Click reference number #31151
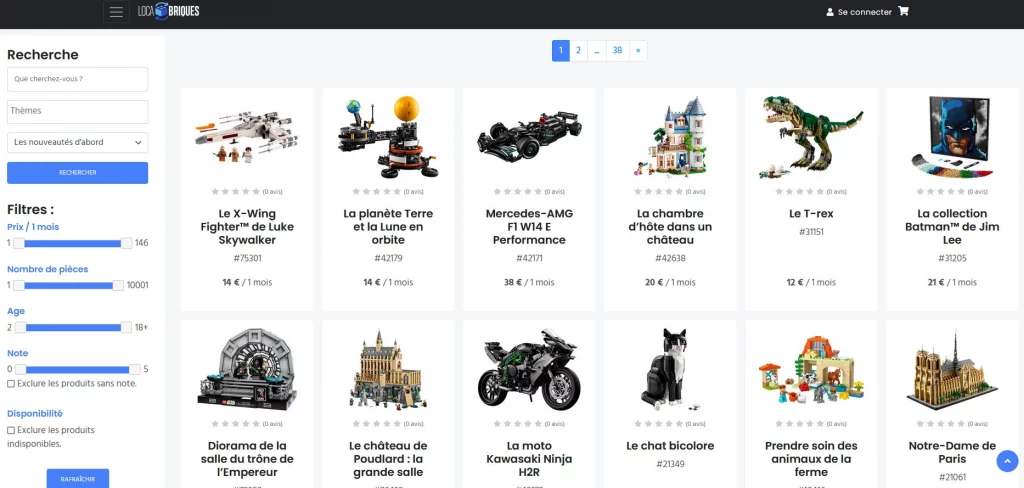Viewport: 1024px width, 488px height. (x=811, y=232)
